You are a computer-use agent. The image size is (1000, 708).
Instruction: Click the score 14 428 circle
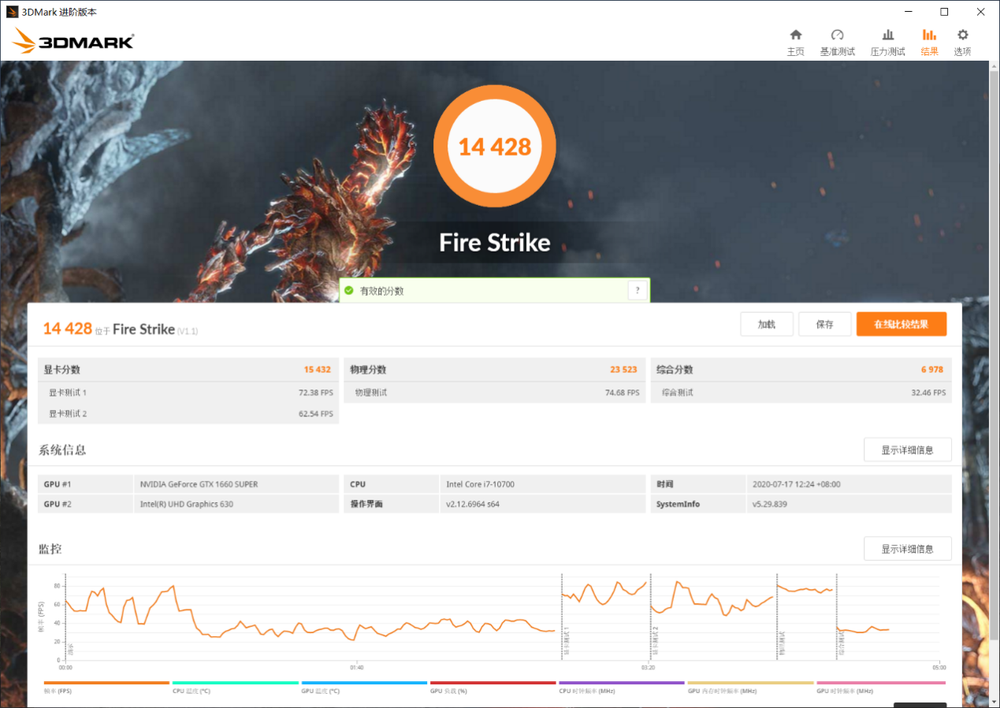tap(495, 147)
